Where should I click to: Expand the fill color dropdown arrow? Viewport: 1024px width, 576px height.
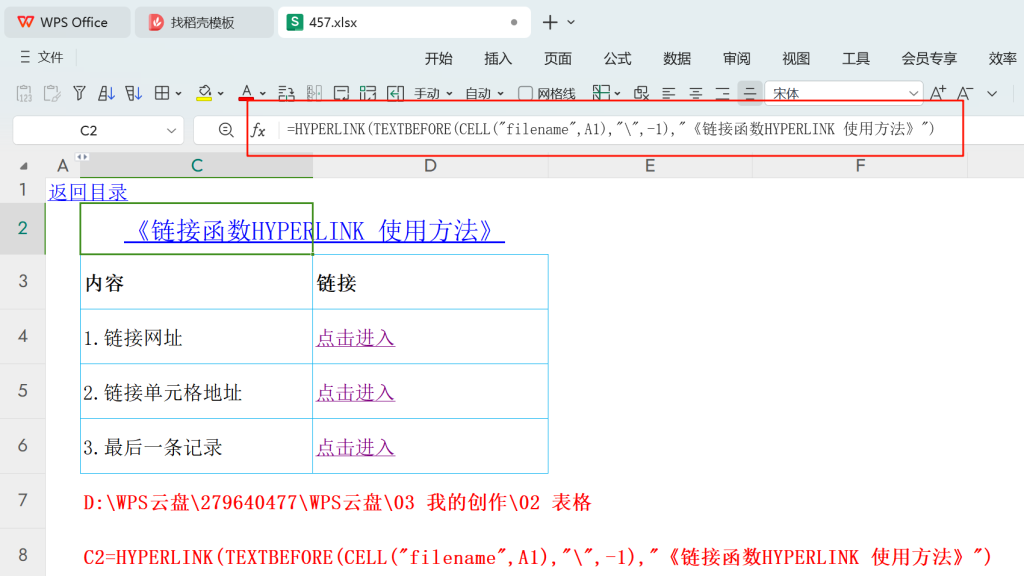221,94
